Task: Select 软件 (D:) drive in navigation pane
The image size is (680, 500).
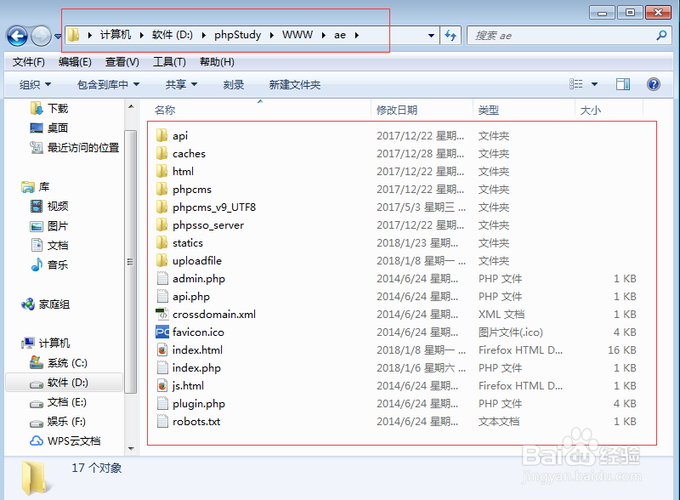Action: coord(67,382)
